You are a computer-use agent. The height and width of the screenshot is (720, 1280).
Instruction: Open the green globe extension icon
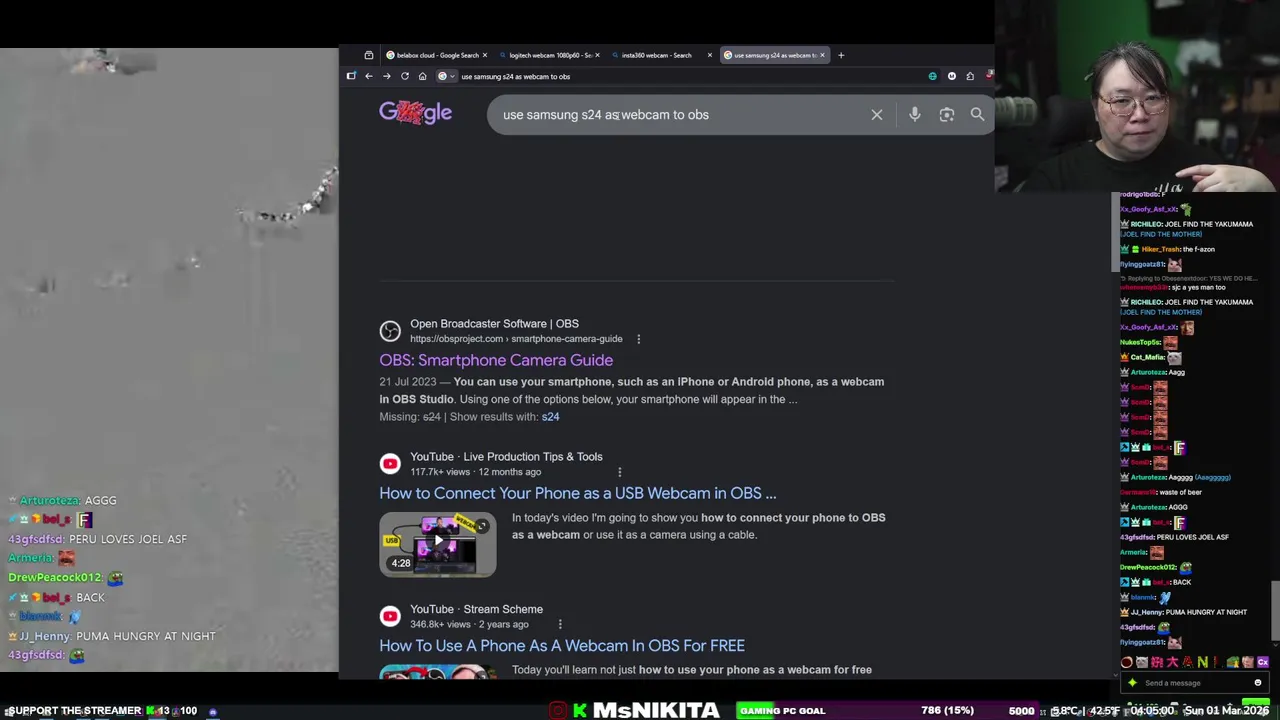(x=933, y=76)
